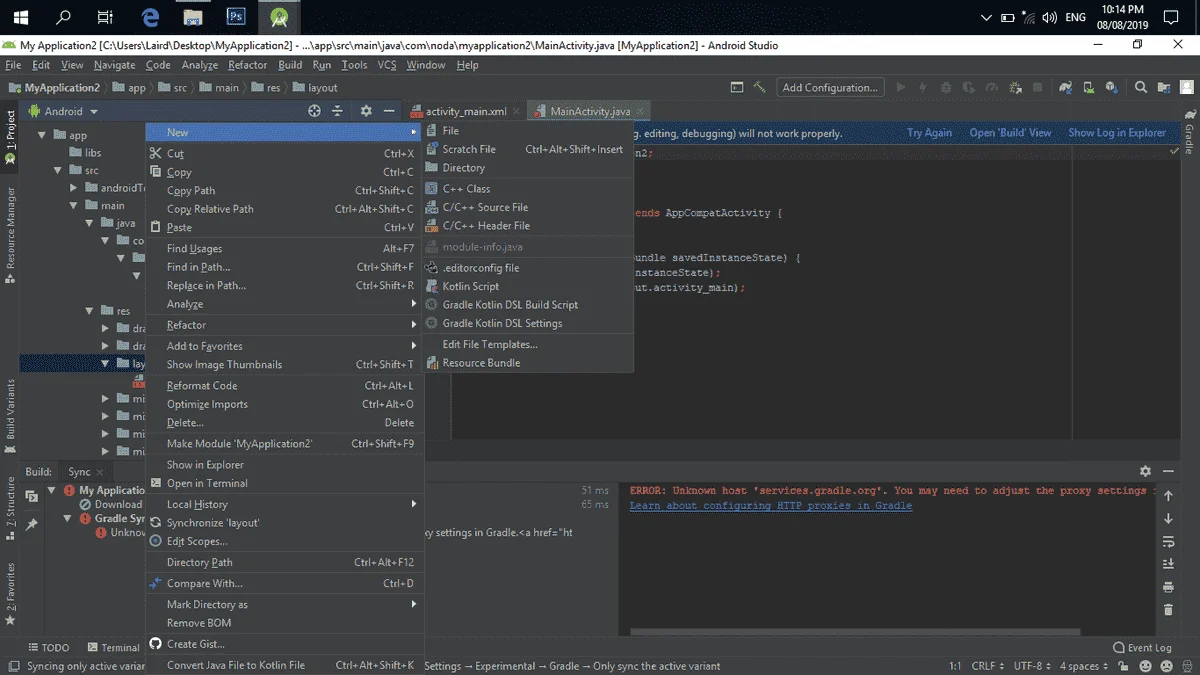Click the down arrow in Build output
This screenshot has width=1200, height=675.
pos(1168,519)
